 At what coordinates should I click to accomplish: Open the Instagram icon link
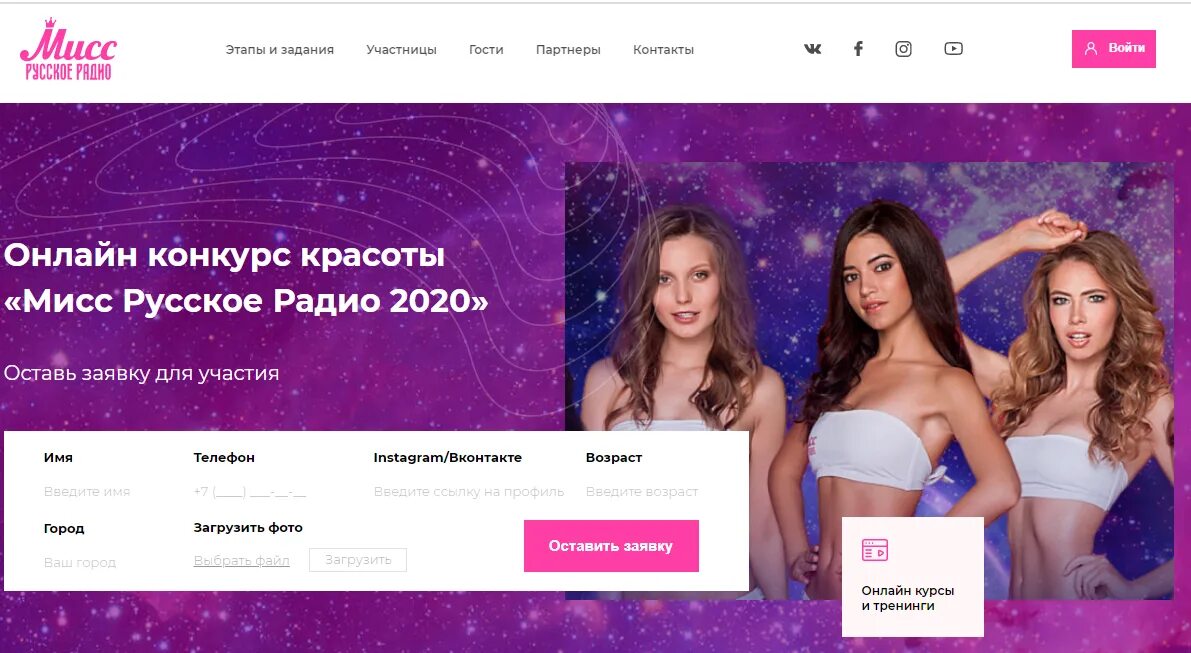point(903,49)
